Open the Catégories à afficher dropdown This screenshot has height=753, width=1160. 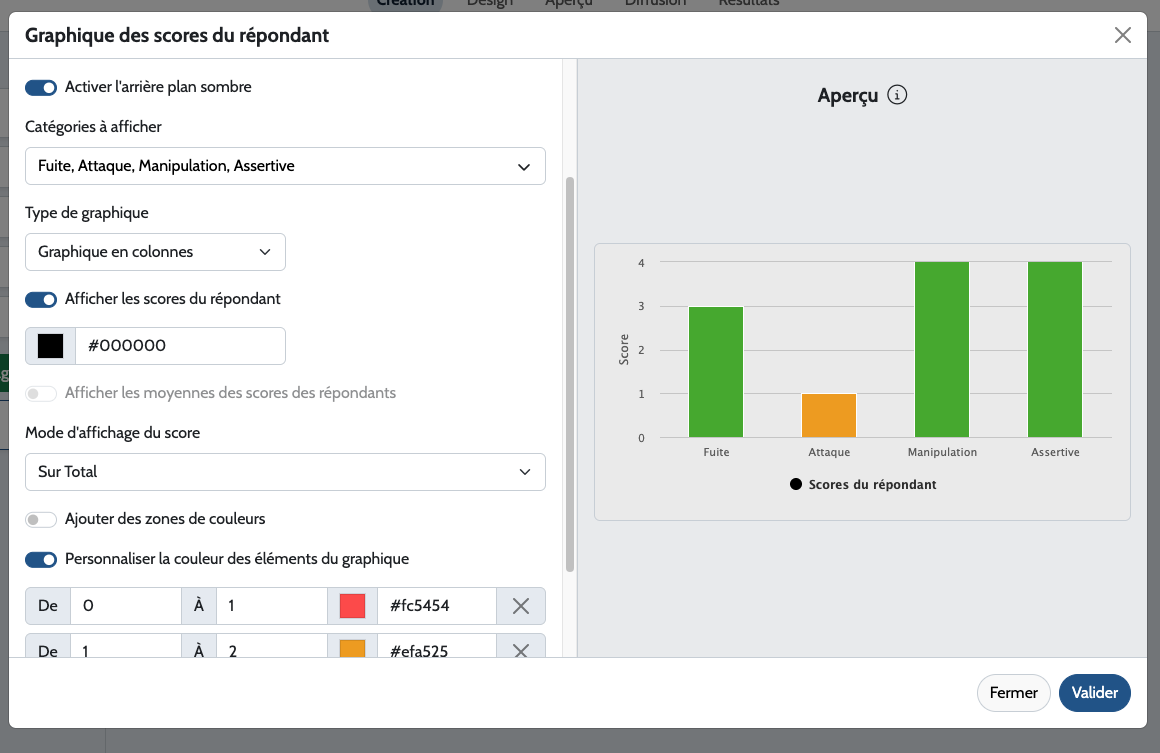click(285, 167)
